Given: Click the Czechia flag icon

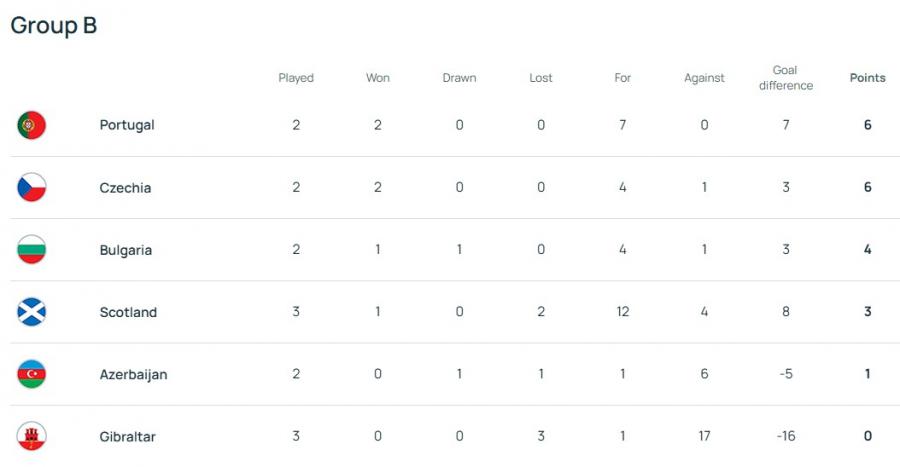Looking at the screenshot, I should [32, 187].
